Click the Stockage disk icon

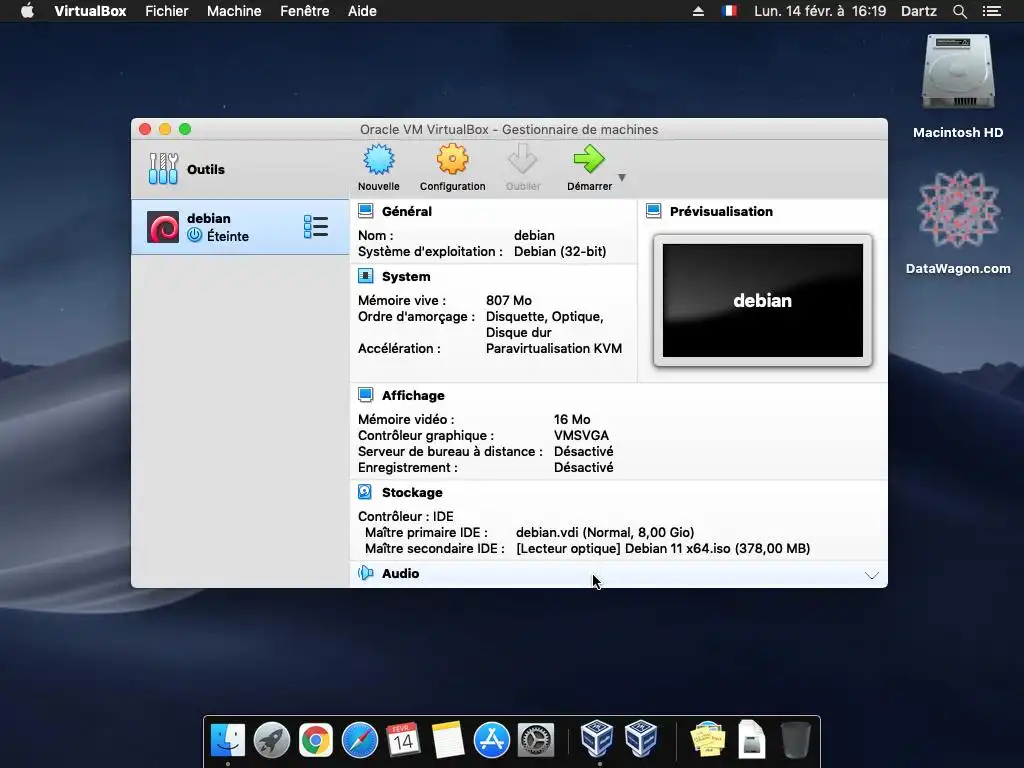[365, 492]
